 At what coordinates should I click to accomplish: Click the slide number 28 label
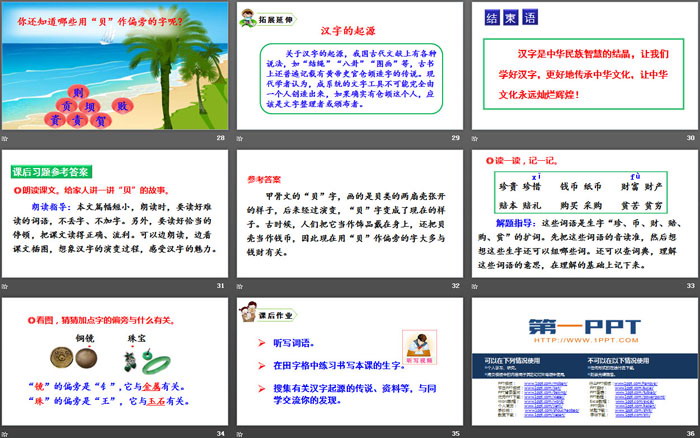[x=221, y=138]
